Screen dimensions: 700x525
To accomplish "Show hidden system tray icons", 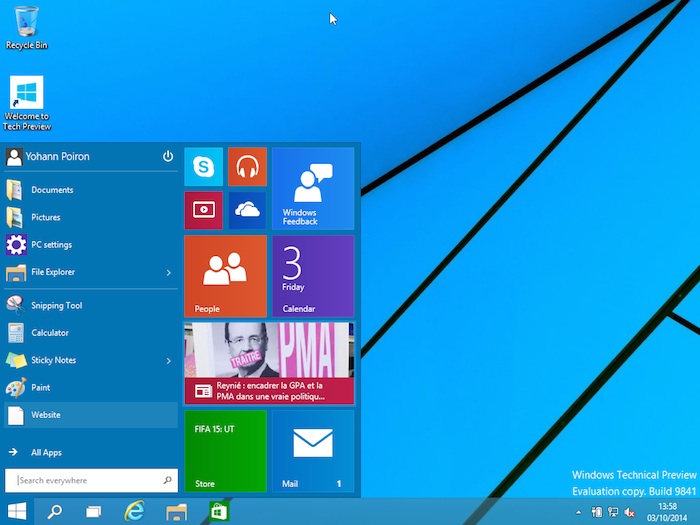I will pos(578,512).
